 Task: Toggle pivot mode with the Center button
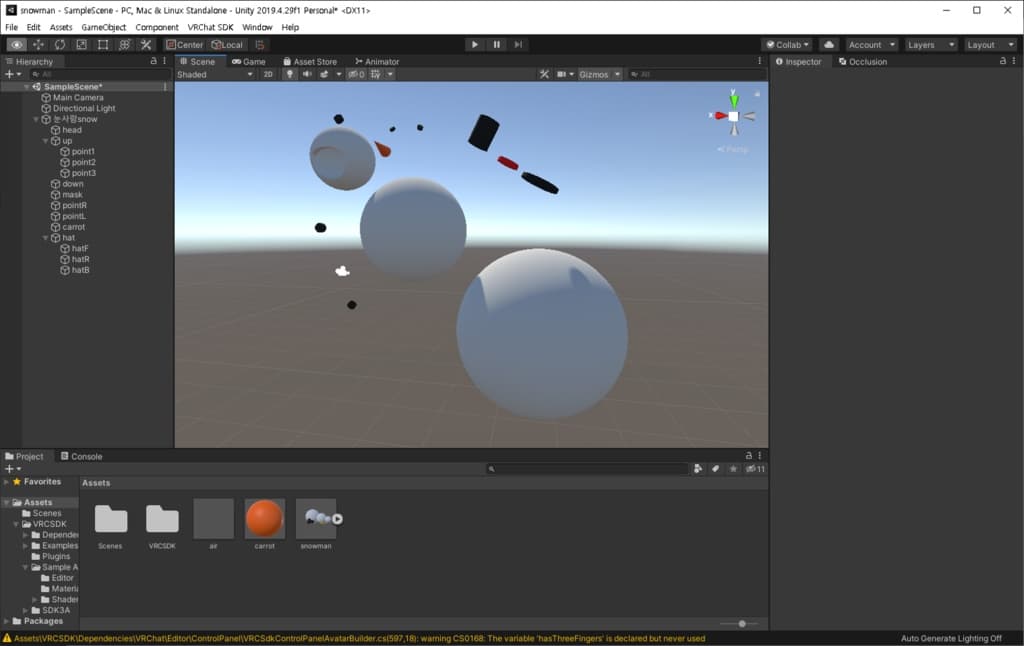185,45
